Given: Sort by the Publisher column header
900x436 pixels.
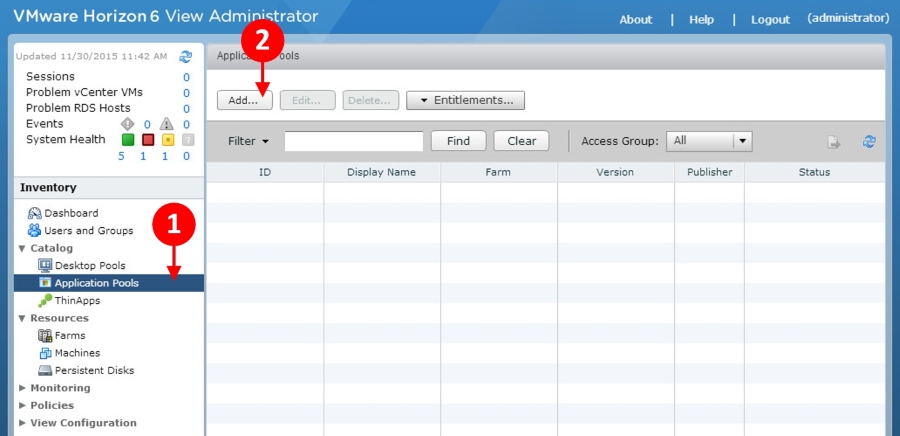Looking at the screenshot, I should (709, 172).
